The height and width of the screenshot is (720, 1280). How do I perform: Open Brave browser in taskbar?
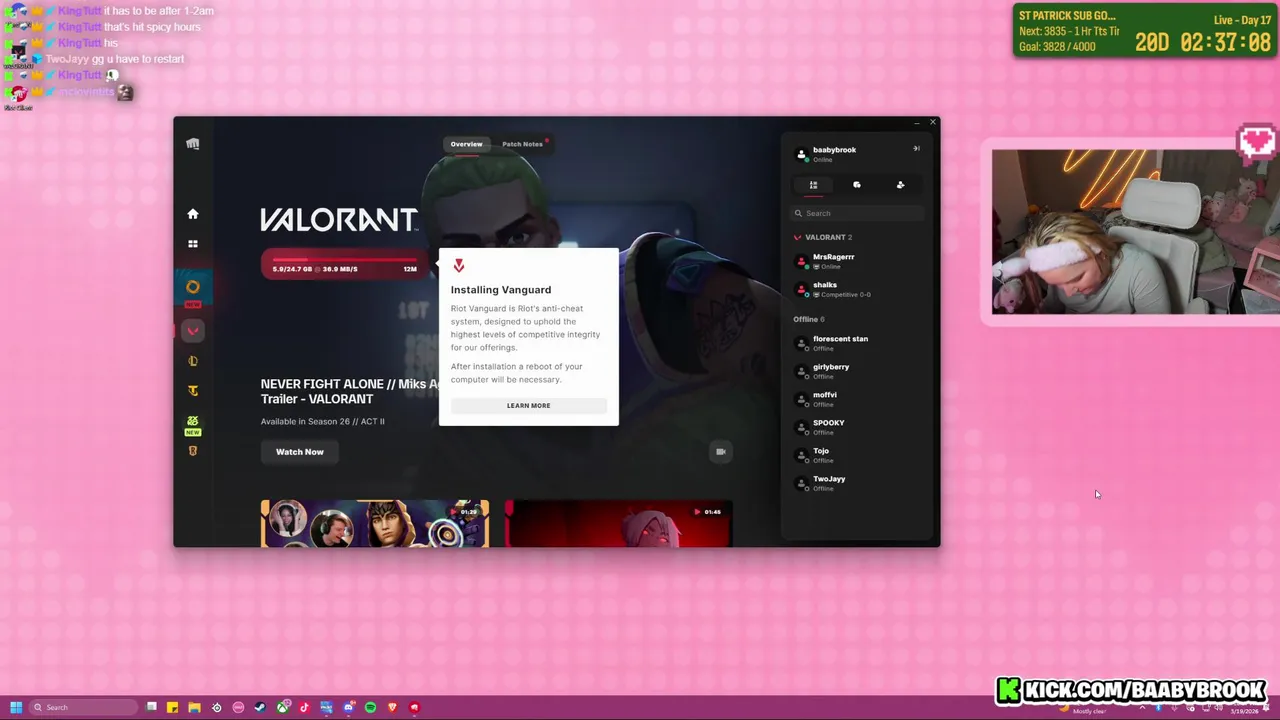coord(392,708)
